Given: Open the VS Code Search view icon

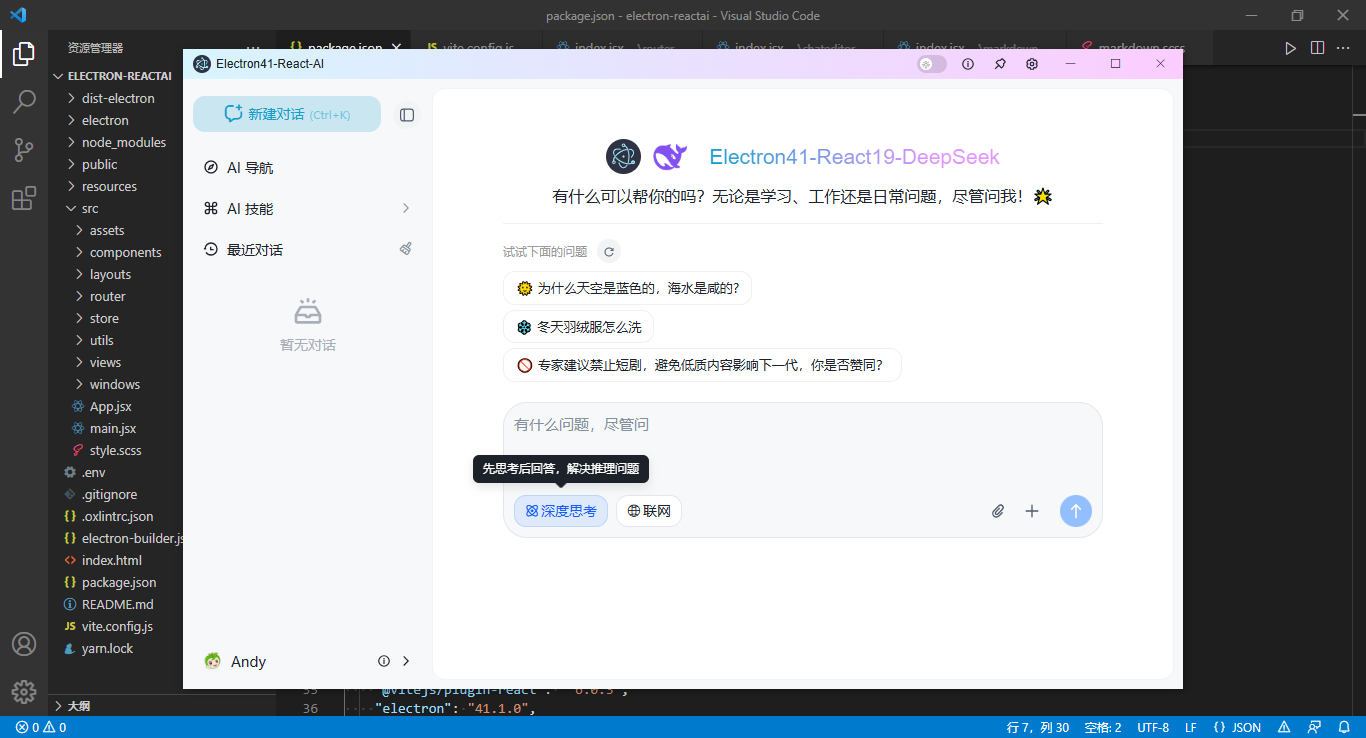Looking at the screenshot, I should 24,102.
